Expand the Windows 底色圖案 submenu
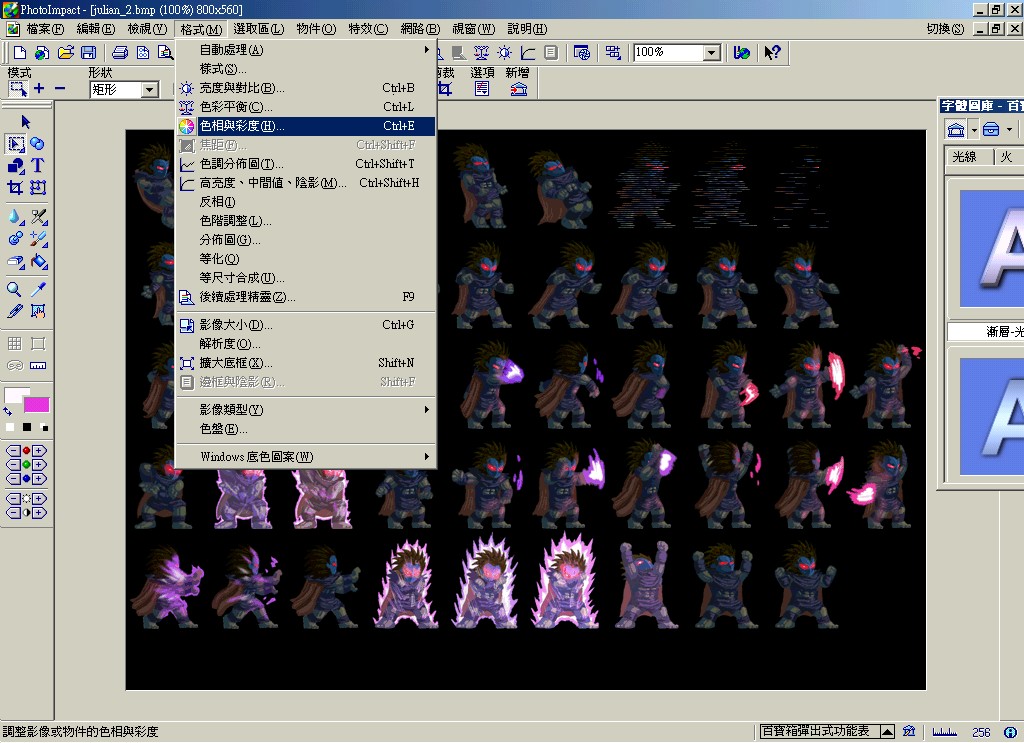Image resolution: width=1024 pixels, height=743 pixels. [306, 456]
